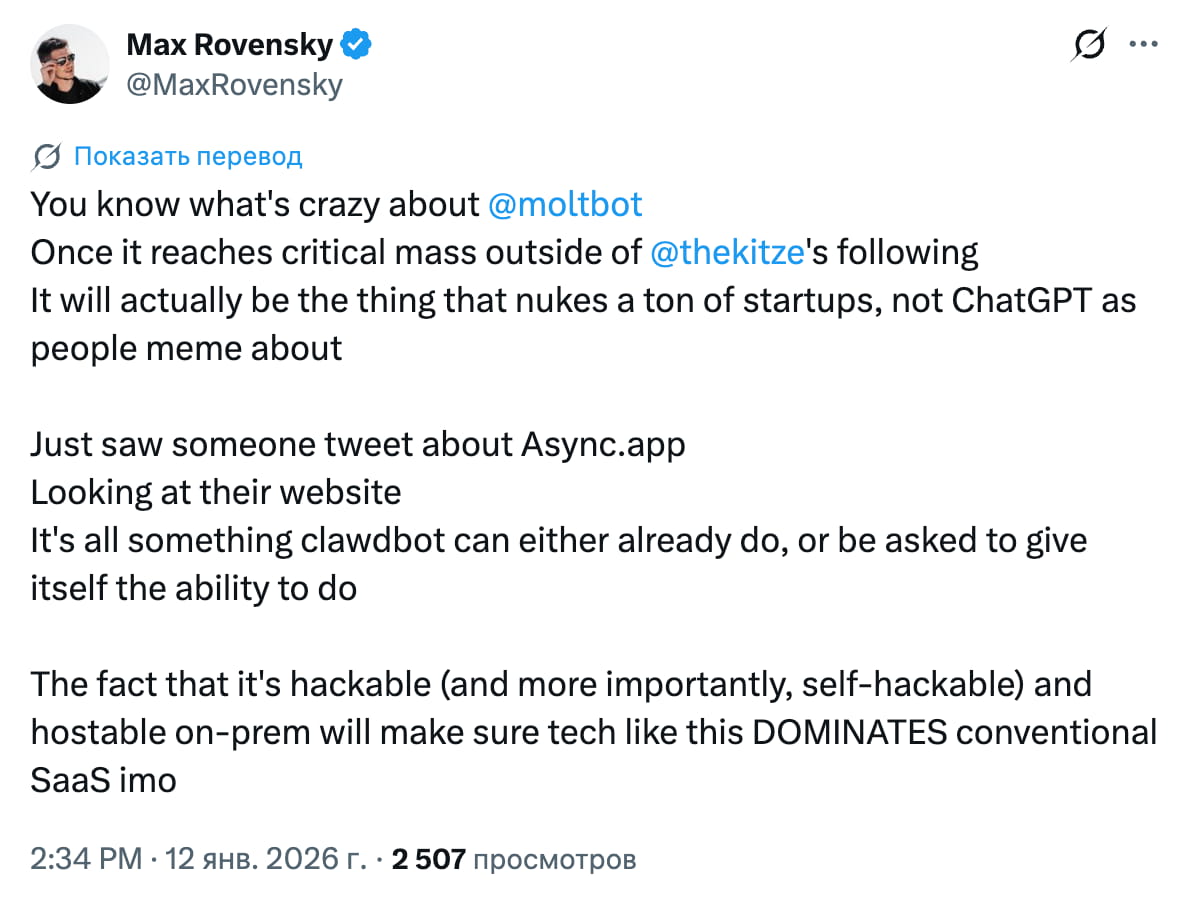The width and height of the screenshot is (1192, 912).
Task: Click the SaaS imo closing text
Action: coord(103,780)
